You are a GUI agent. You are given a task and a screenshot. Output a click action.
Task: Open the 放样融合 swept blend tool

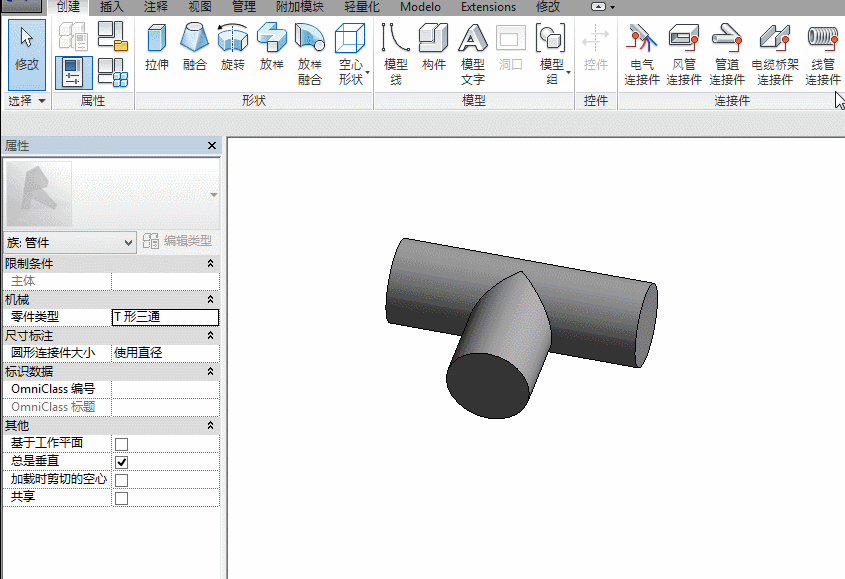(x=310, y=54)
